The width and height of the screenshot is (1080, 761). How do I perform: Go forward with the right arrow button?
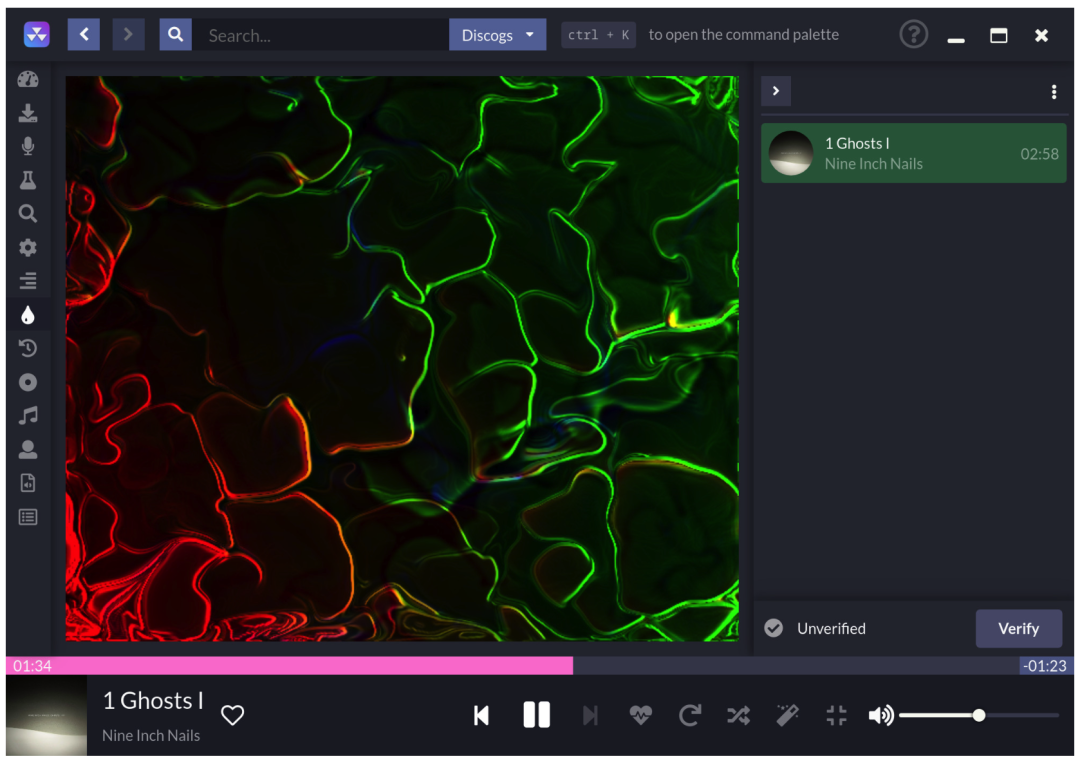click(x=128, y=34)
